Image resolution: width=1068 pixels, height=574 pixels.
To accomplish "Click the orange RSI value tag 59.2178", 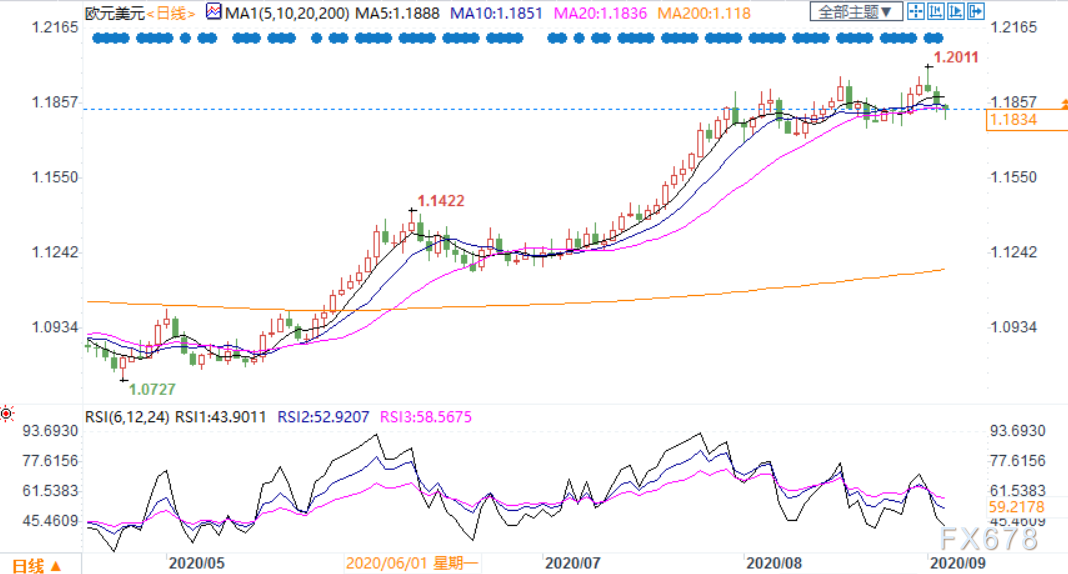I will 1016,507.
